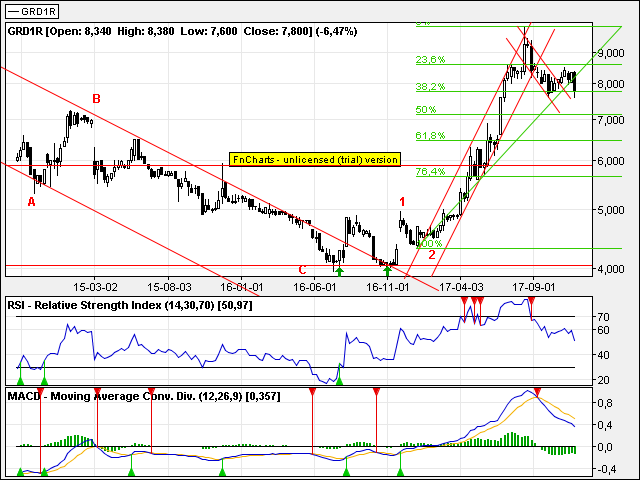This screenshot has width=640, height=480.
Task: Click the 17-04-03 date label
Action: point(461,287)
